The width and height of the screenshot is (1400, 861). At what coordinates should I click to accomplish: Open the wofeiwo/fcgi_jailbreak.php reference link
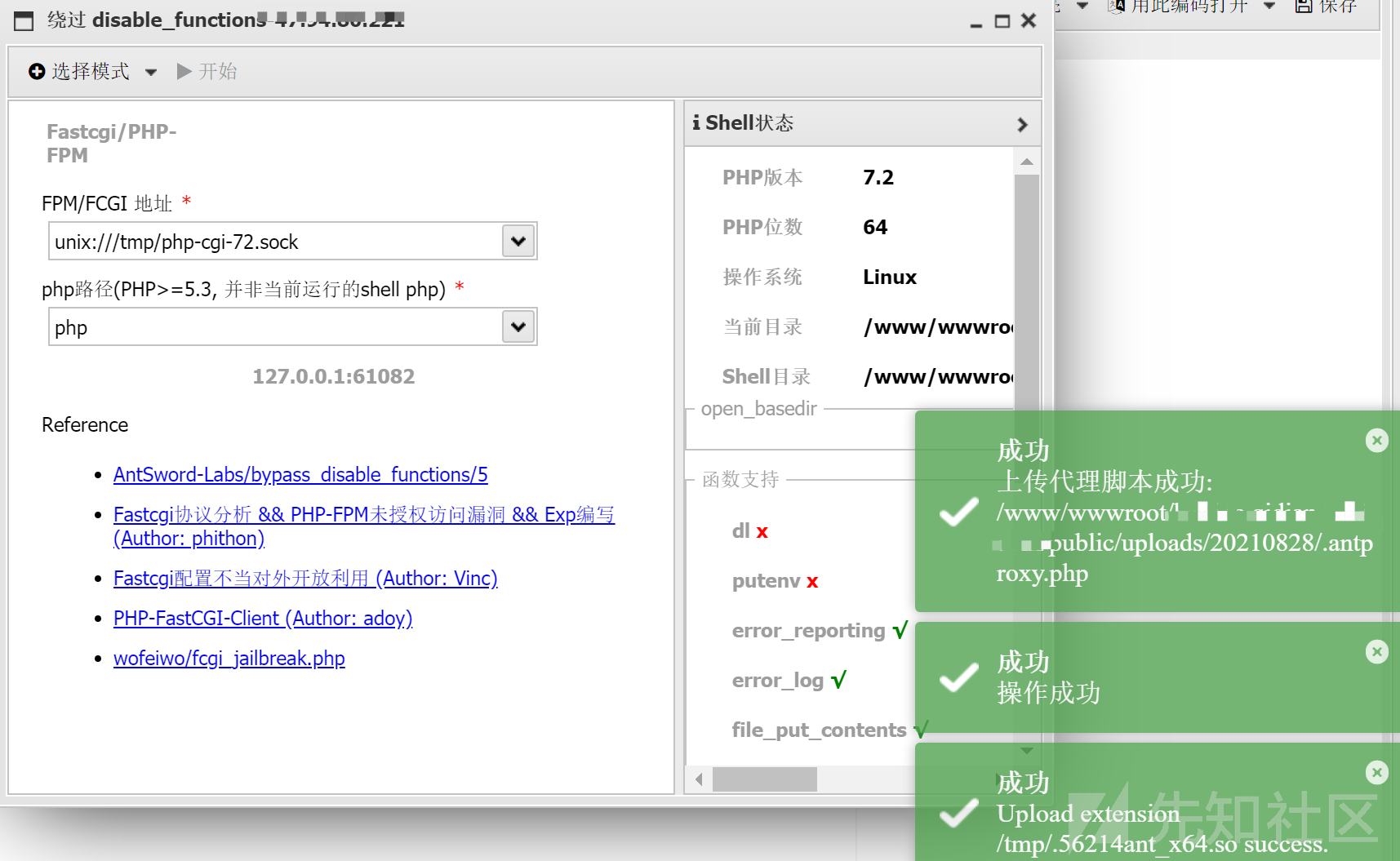point(229,659)
